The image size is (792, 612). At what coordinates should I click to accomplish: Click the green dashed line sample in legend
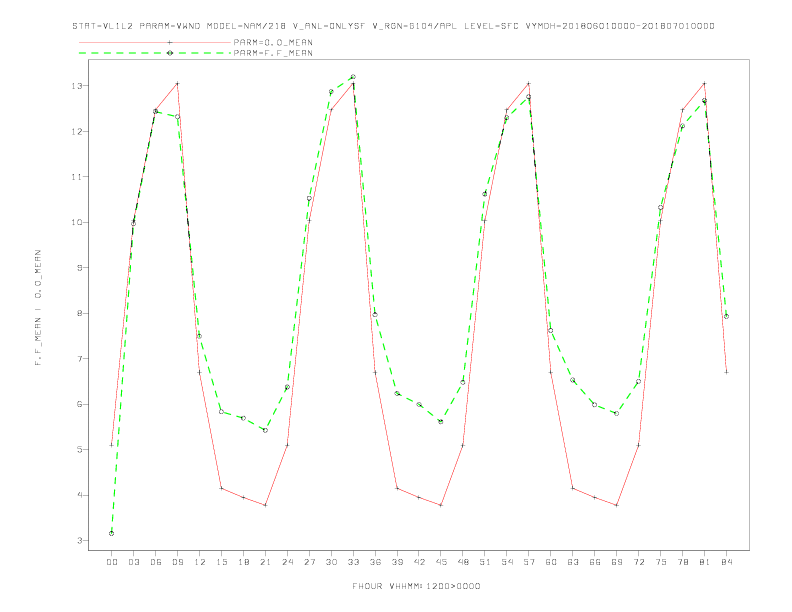tap(155, 53)
